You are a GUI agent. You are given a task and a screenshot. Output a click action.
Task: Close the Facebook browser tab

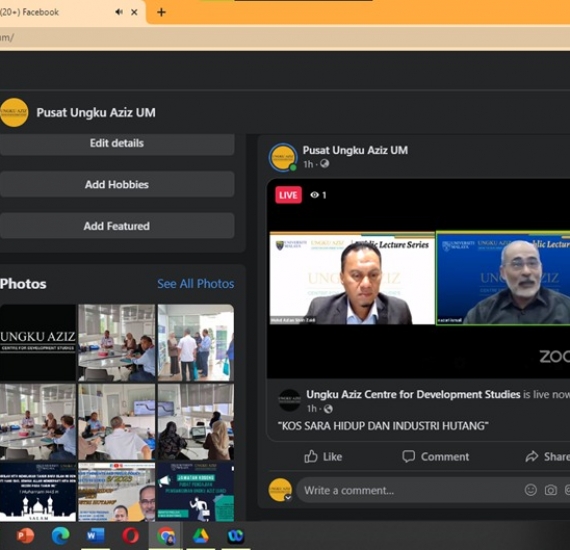click(134, 12)
